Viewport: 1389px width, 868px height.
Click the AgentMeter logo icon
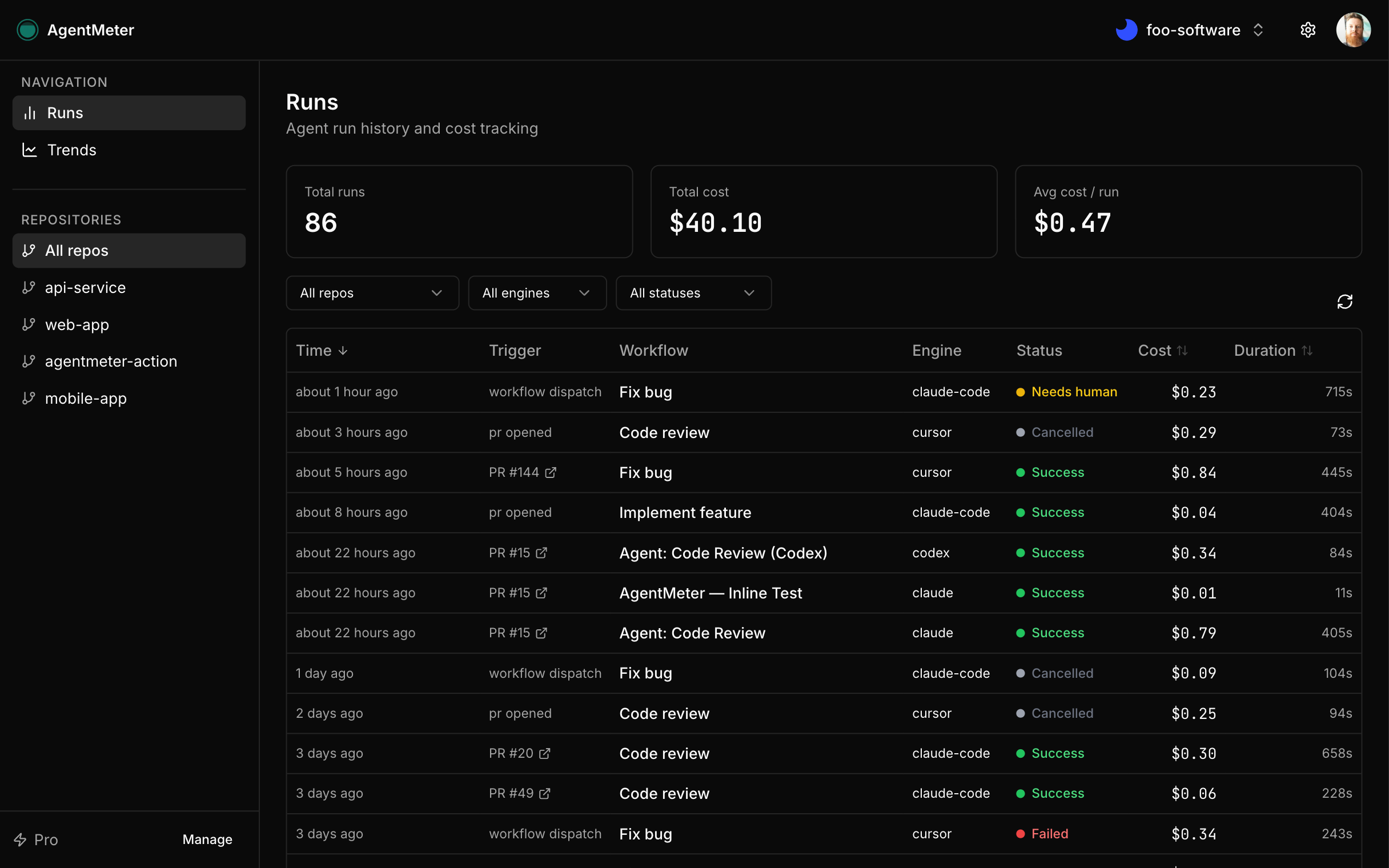27,30
